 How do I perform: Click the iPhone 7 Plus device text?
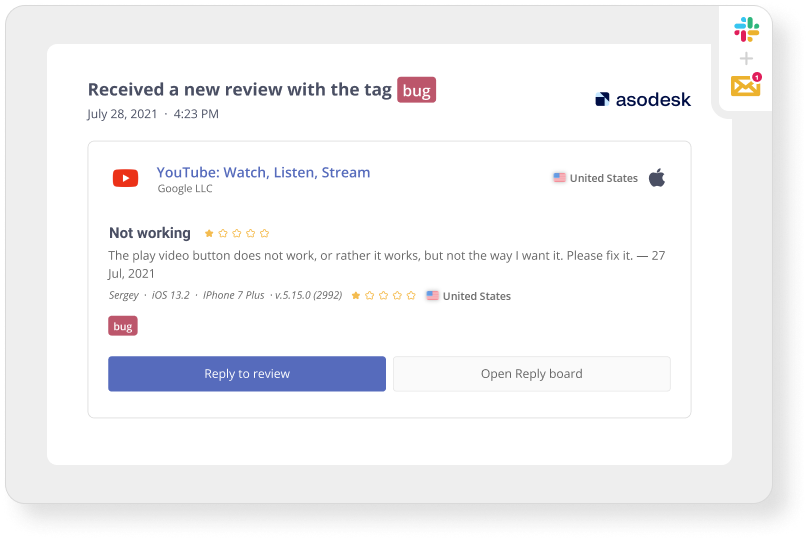(233, 295)
